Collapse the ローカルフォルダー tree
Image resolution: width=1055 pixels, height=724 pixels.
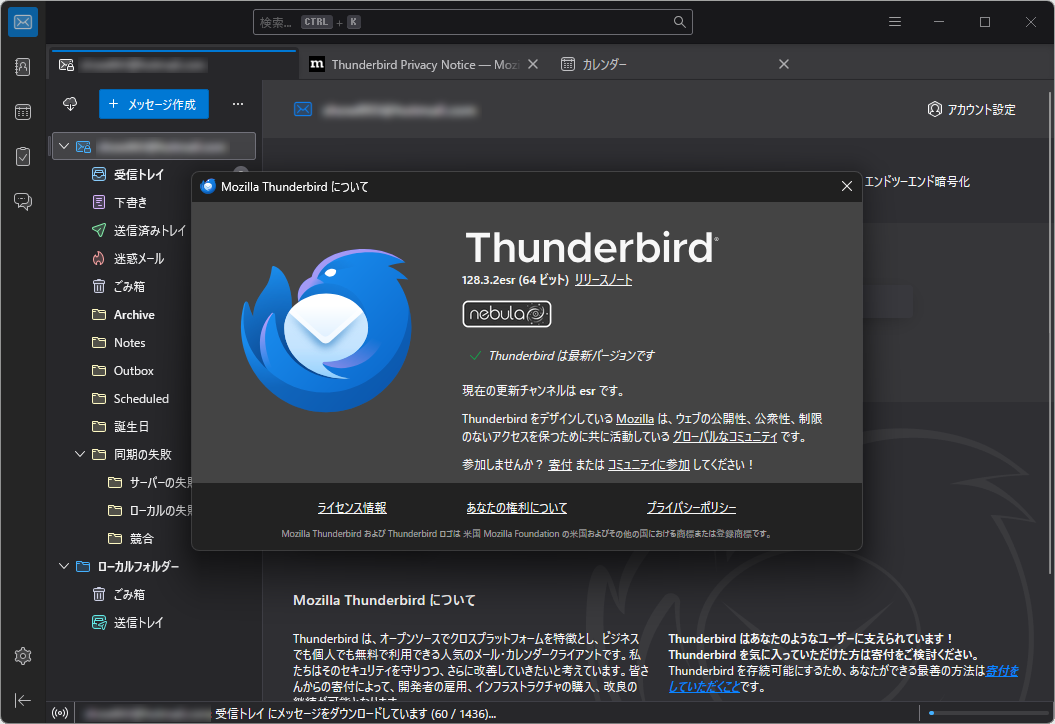pos(63,566)
